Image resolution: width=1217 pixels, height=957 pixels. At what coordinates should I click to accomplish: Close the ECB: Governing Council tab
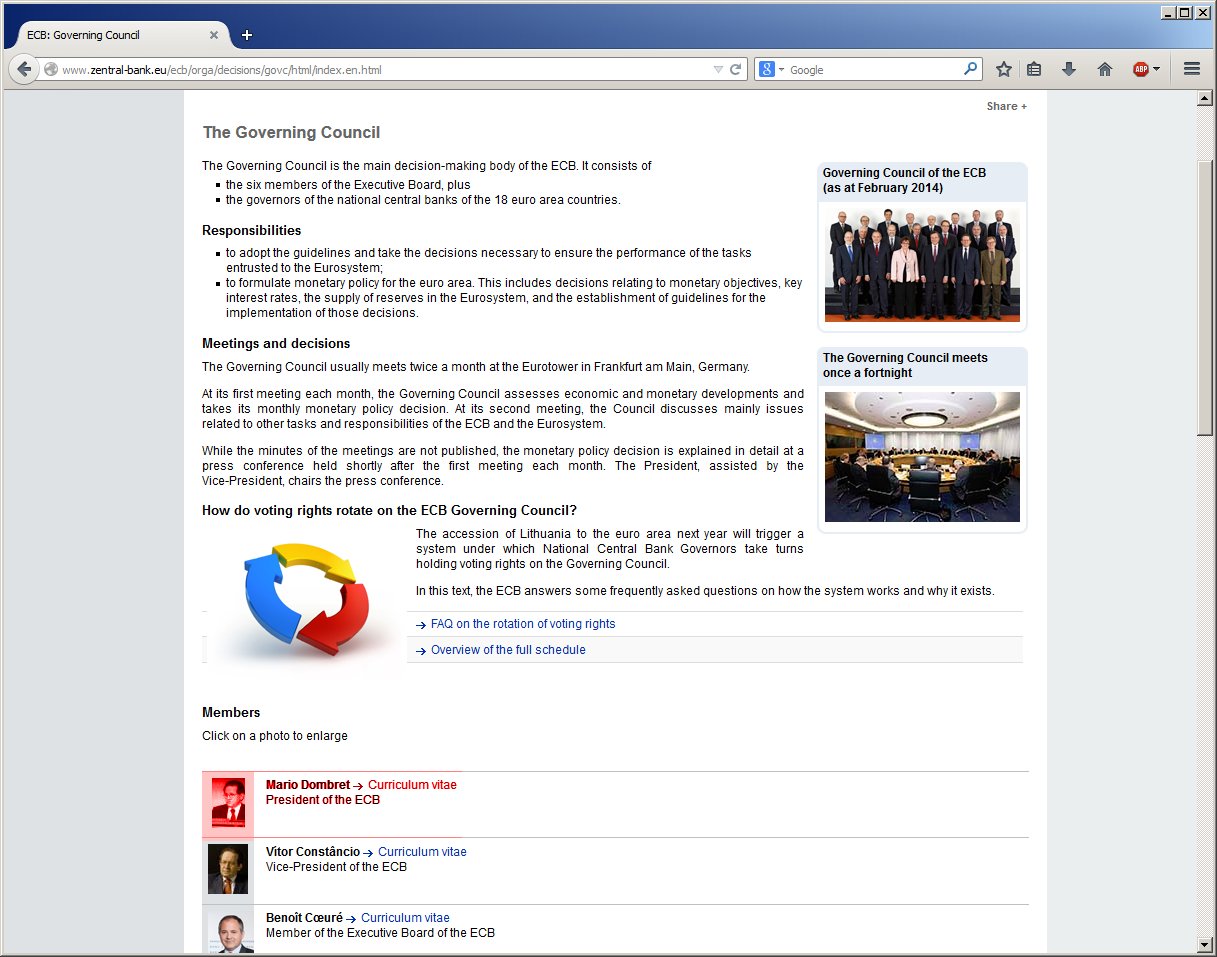[214, 35]
